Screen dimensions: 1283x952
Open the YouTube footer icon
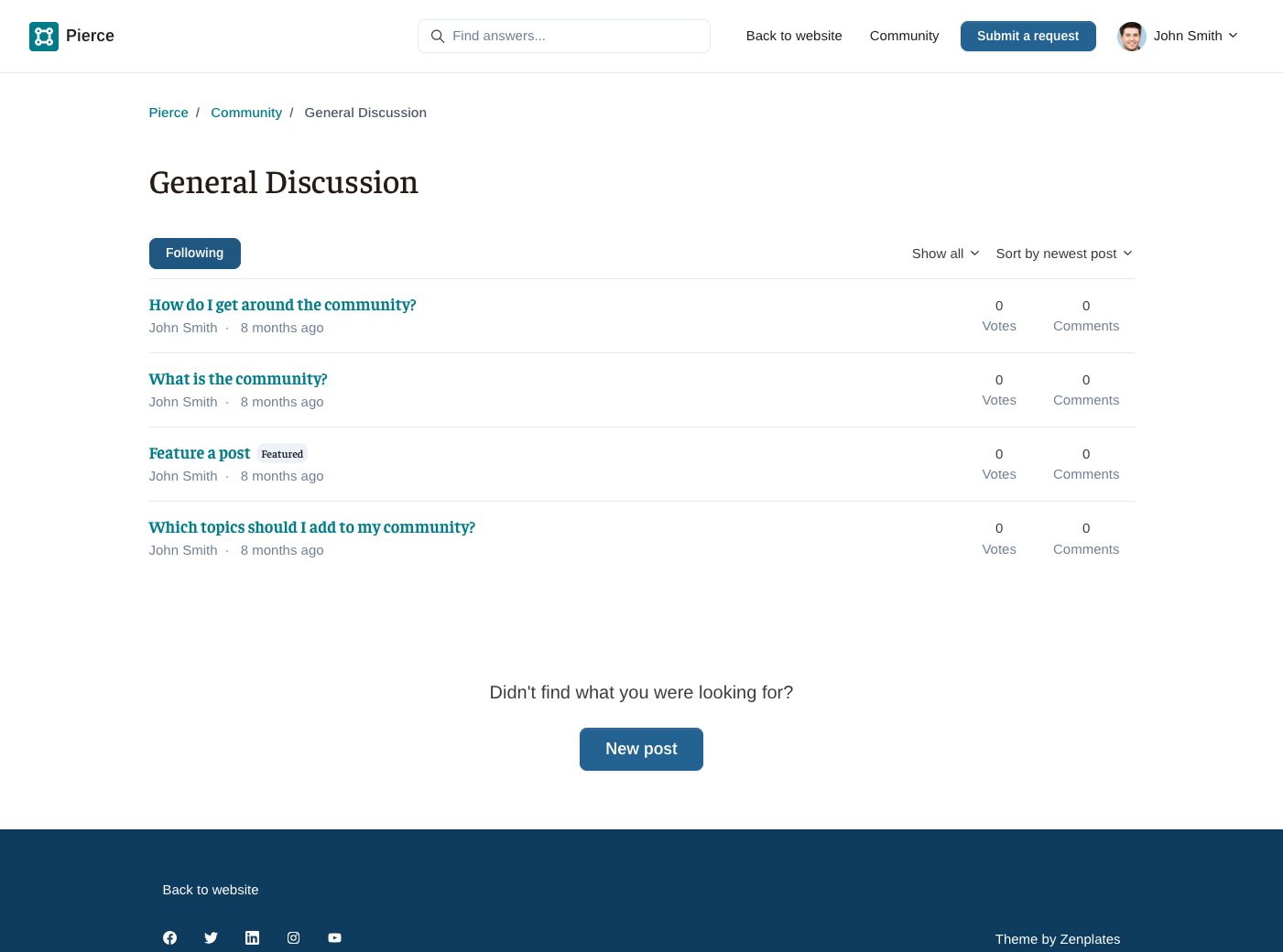pyautogui.click(x=334, y=937)
